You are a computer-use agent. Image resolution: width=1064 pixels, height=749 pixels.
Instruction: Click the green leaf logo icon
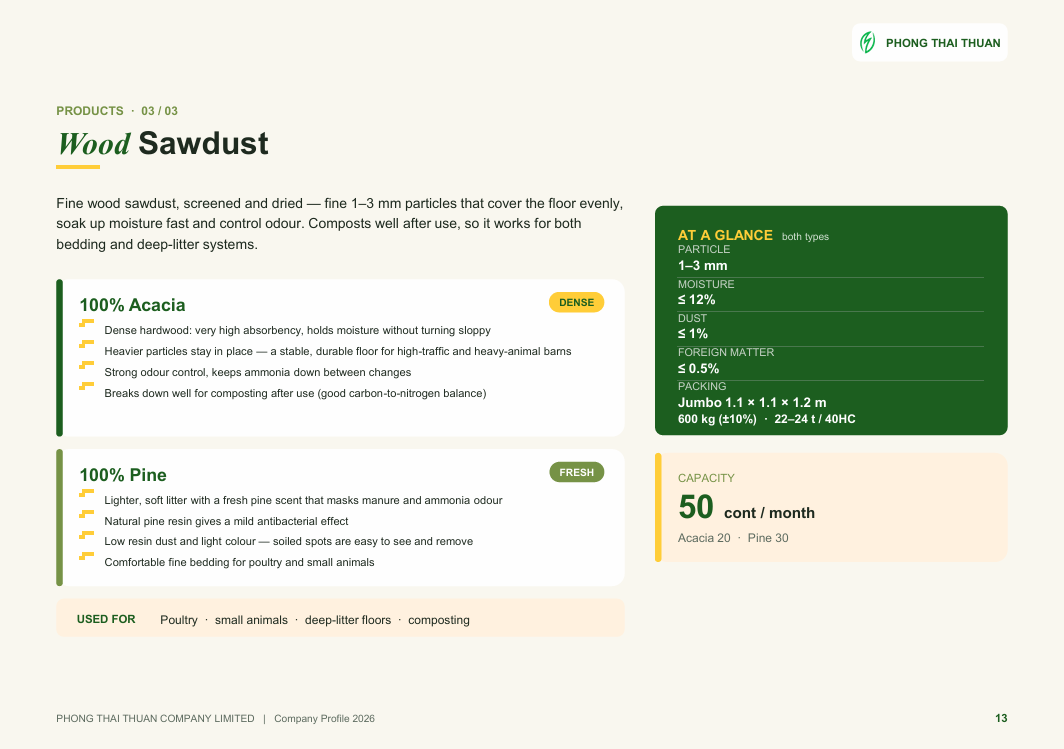click(x=867, y=42)
